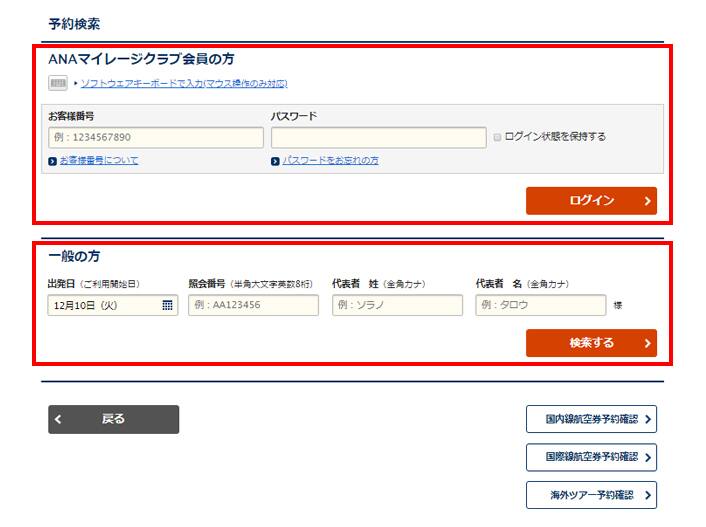
Task: Click chevron on 国際線航空券予約確認 button
Action: pyautogui.click(x=649, y=457)
